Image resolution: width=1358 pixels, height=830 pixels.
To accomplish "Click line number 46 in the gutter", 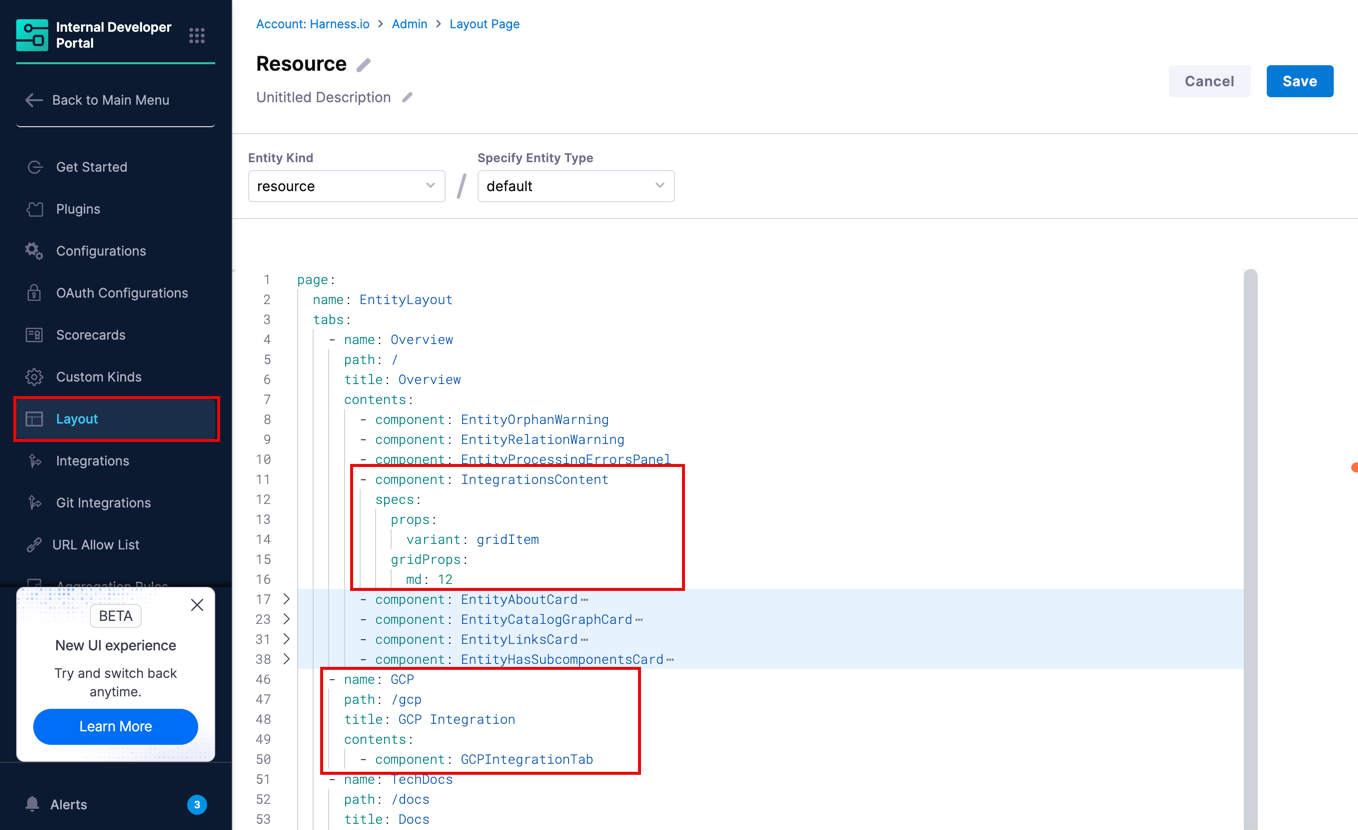I will [263, 680].
